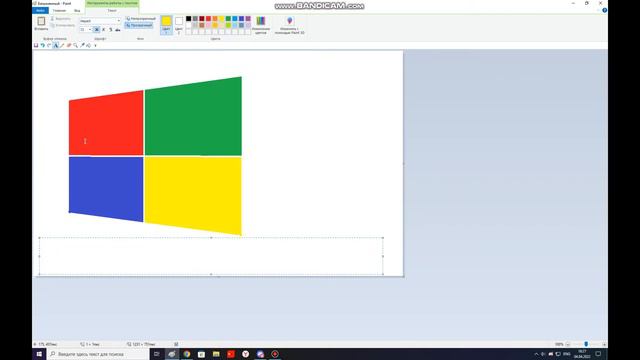
Task: Open Google Chrome from the taskbar
Action: pyautogui.click(x=187, y=354)
